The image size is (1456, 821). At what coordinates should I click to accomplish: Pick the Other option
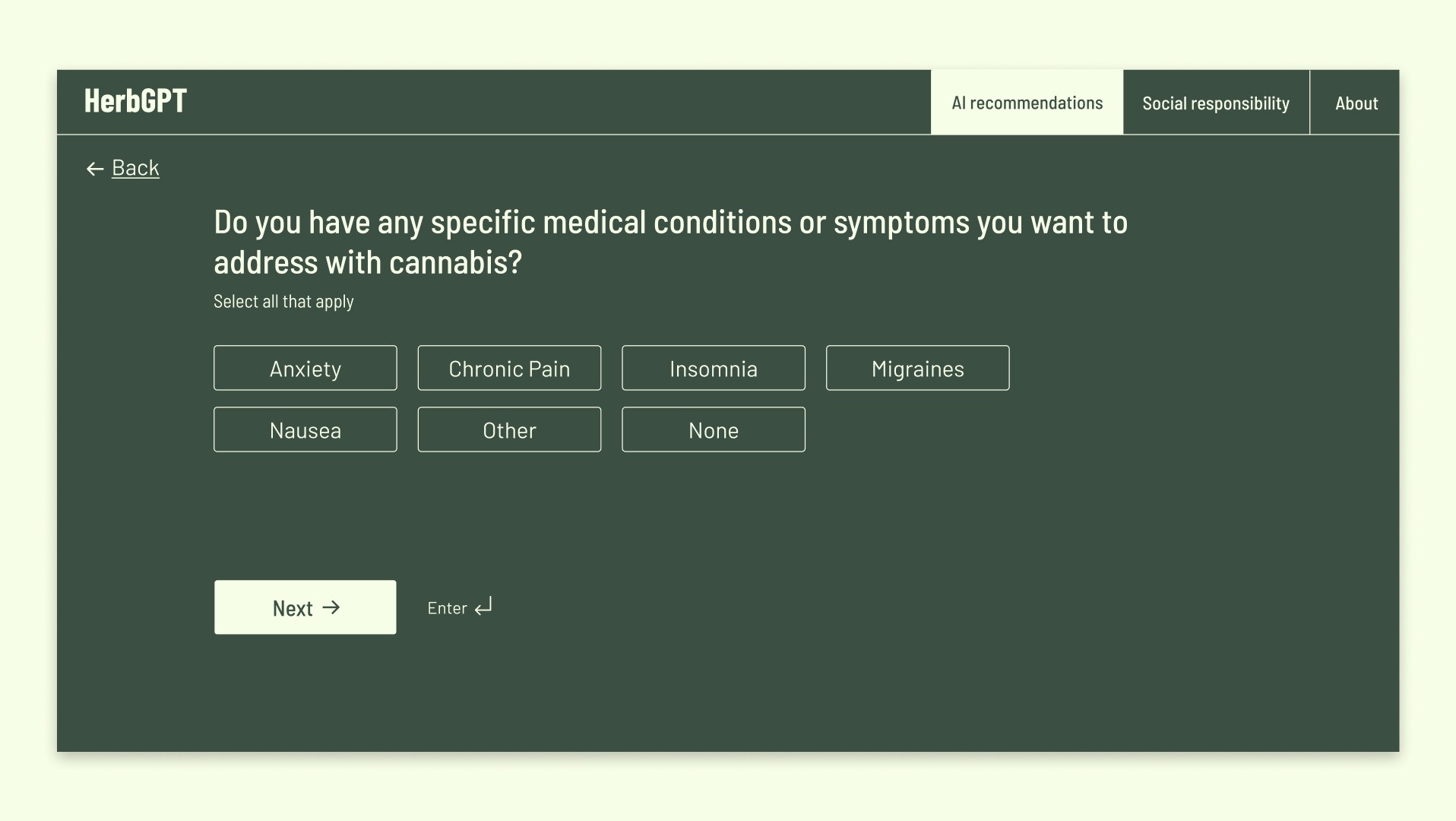pyautogui.click(x=509, y=430)
